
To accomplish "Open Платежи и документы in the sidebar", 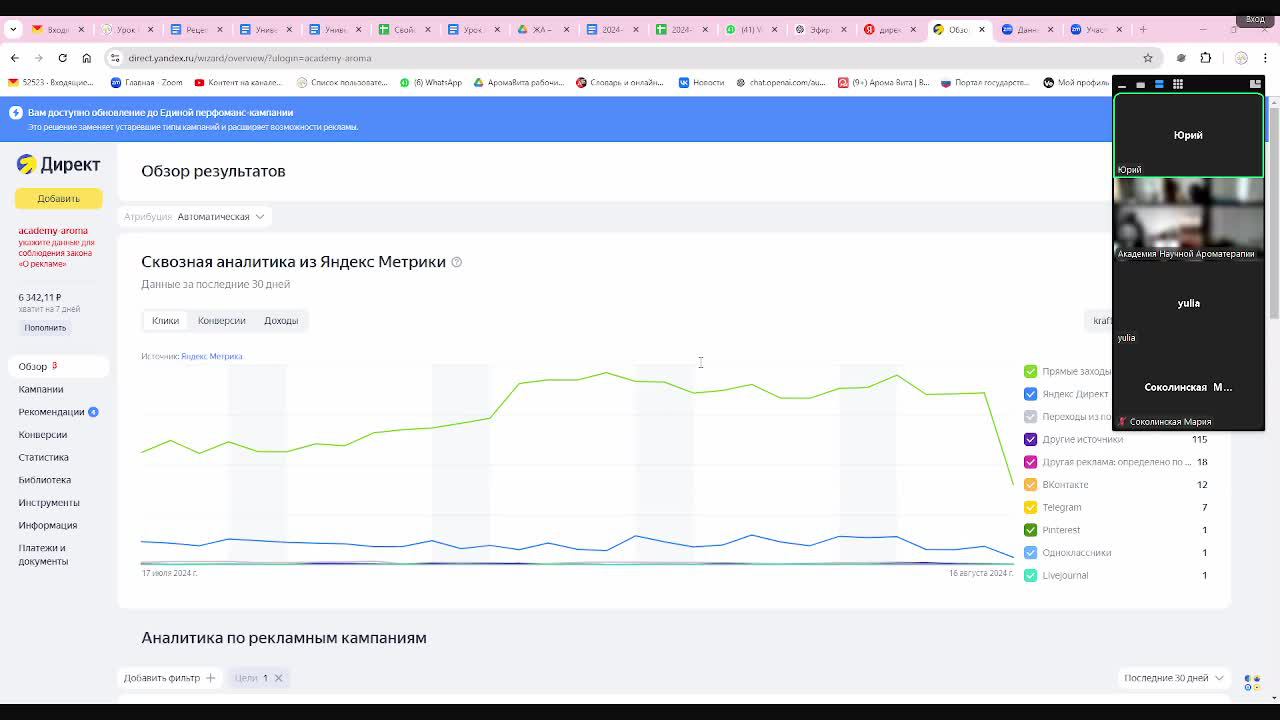I will pos(43,554).
